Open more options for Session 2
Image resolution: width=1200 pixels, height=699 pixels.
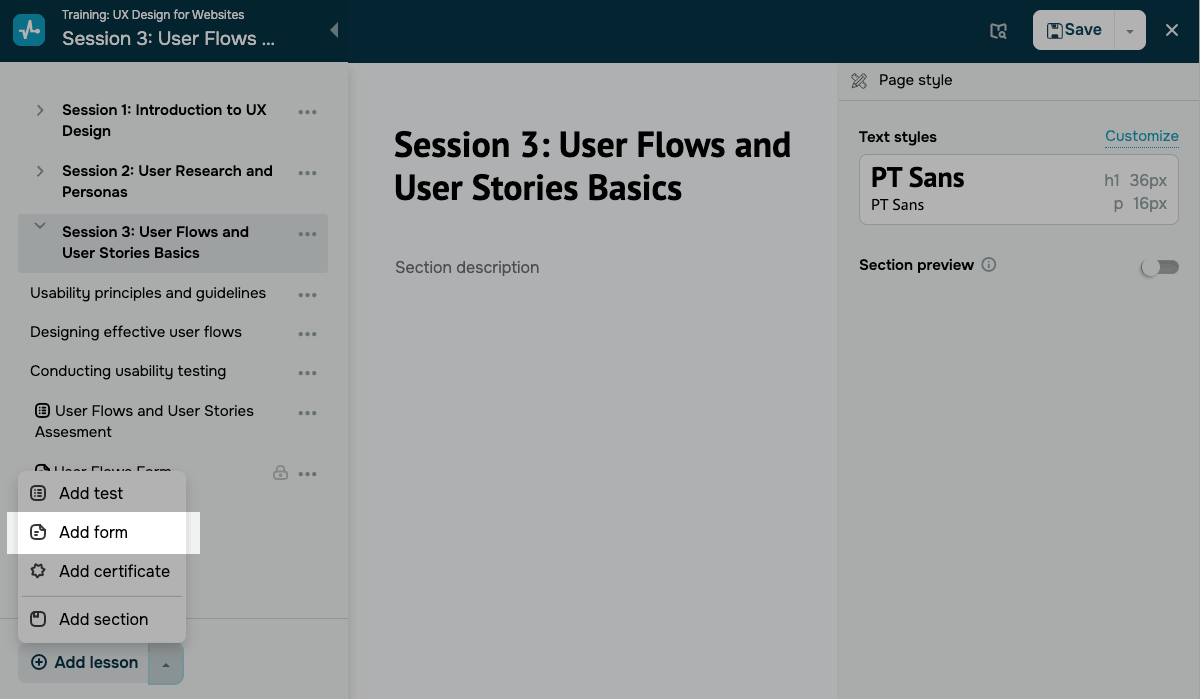307,173
